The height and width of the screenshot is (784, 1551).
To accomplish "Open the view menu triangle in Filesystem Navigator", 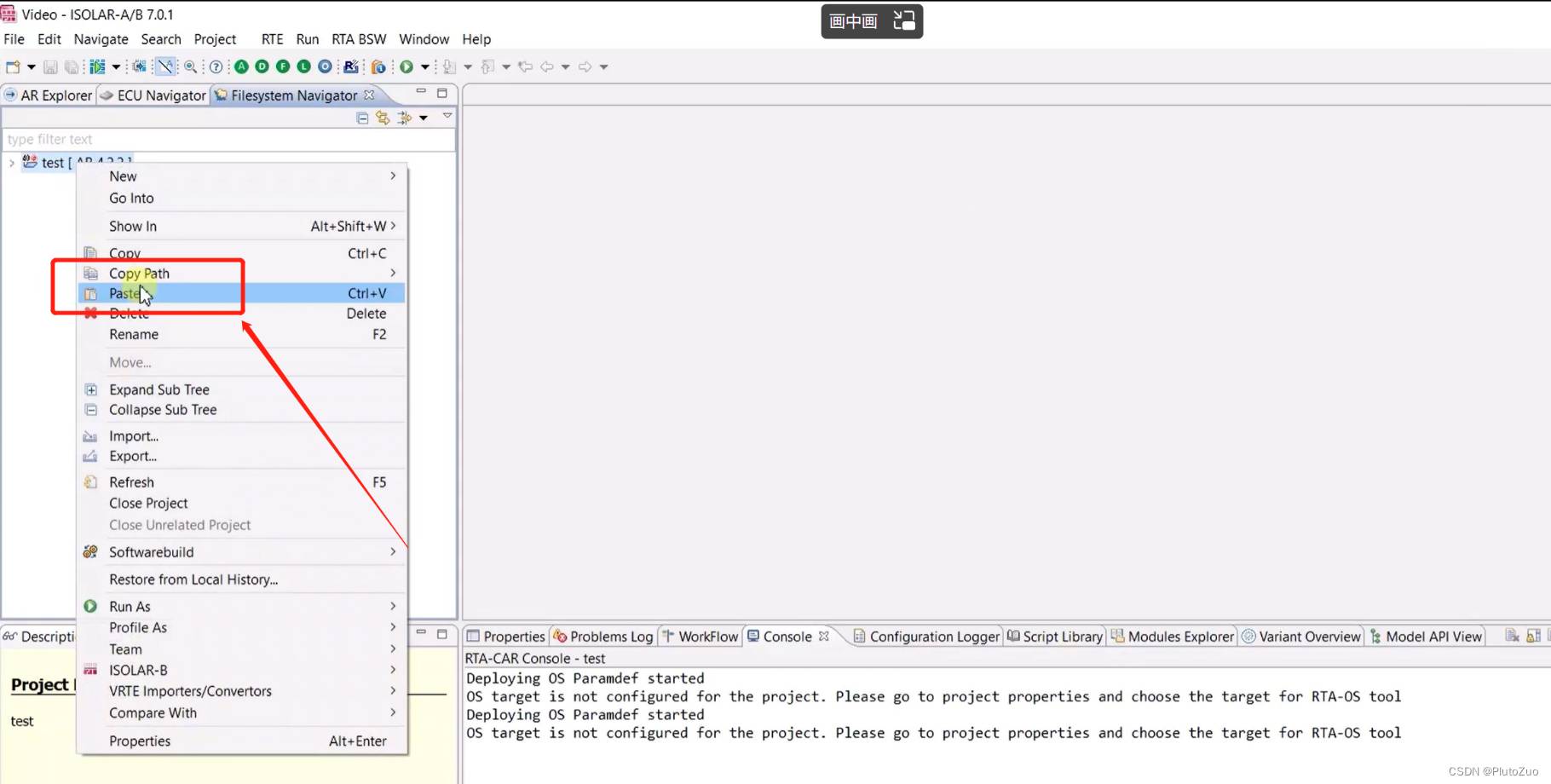I will tap(447, 116).
